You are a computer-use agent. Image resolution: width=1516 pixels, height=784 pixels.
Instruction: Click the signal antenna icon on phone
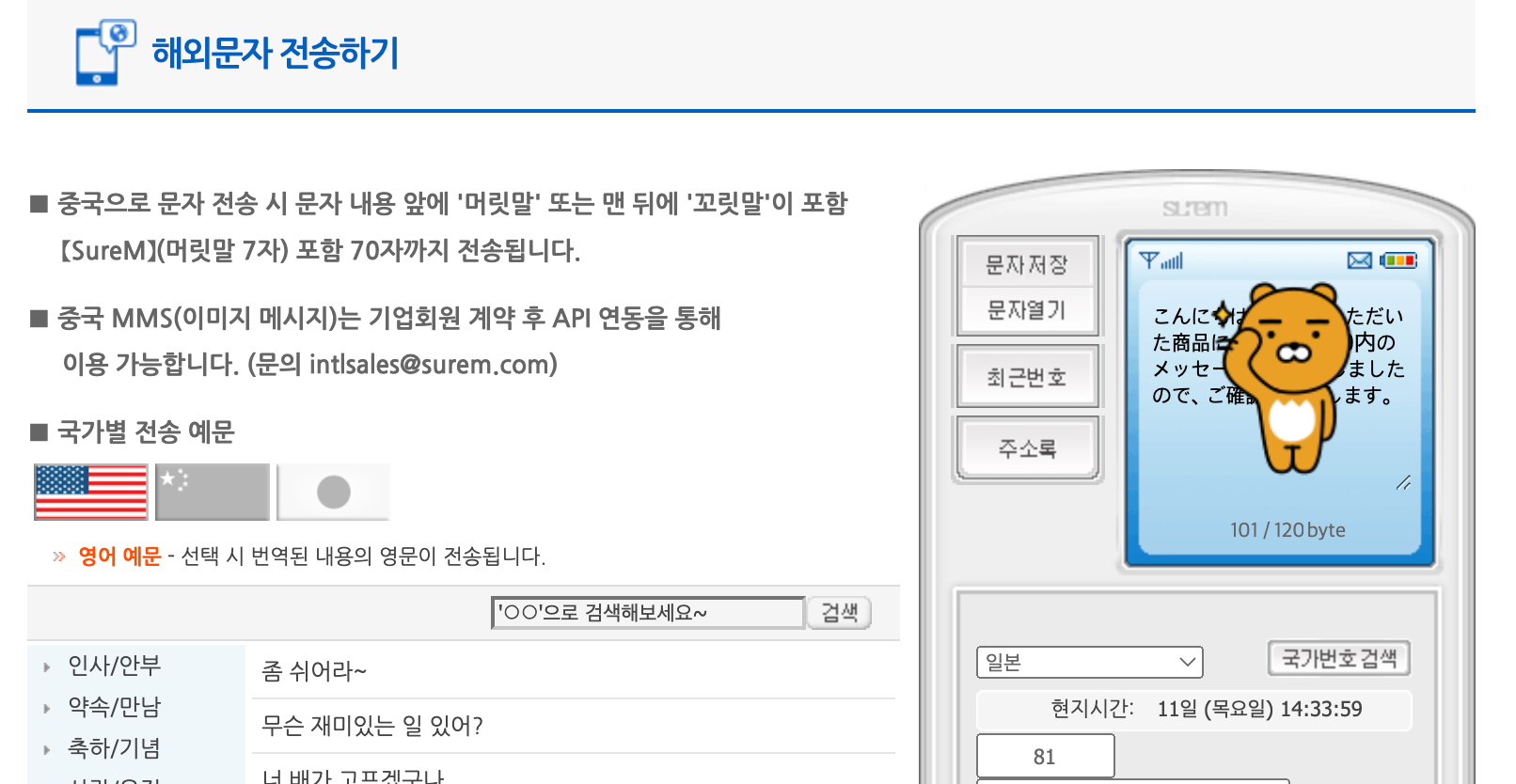(x=1161, y=260)
